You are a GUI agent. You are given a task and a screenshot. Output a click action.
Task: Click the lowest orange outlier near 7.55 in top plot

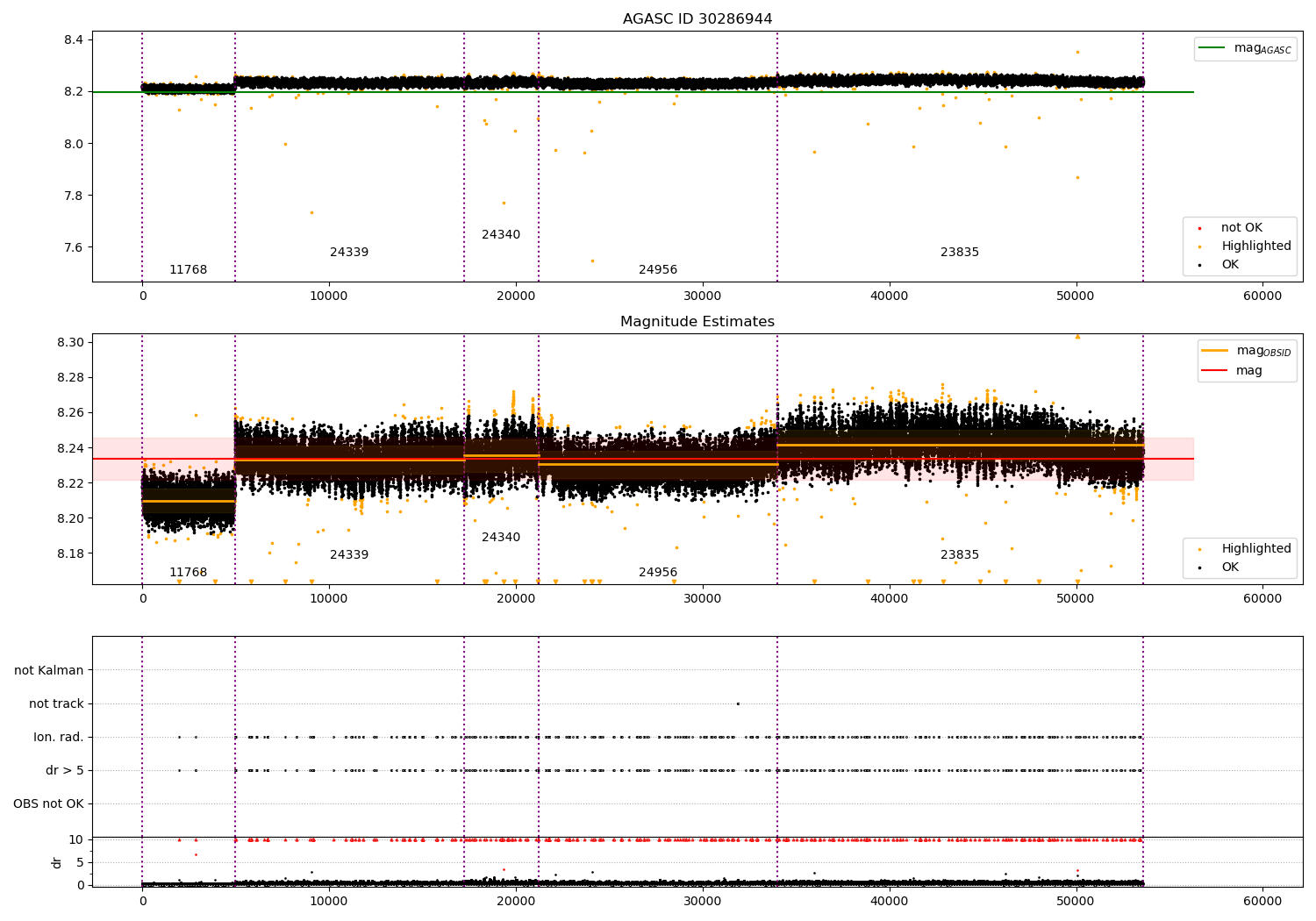coord(592,261)
